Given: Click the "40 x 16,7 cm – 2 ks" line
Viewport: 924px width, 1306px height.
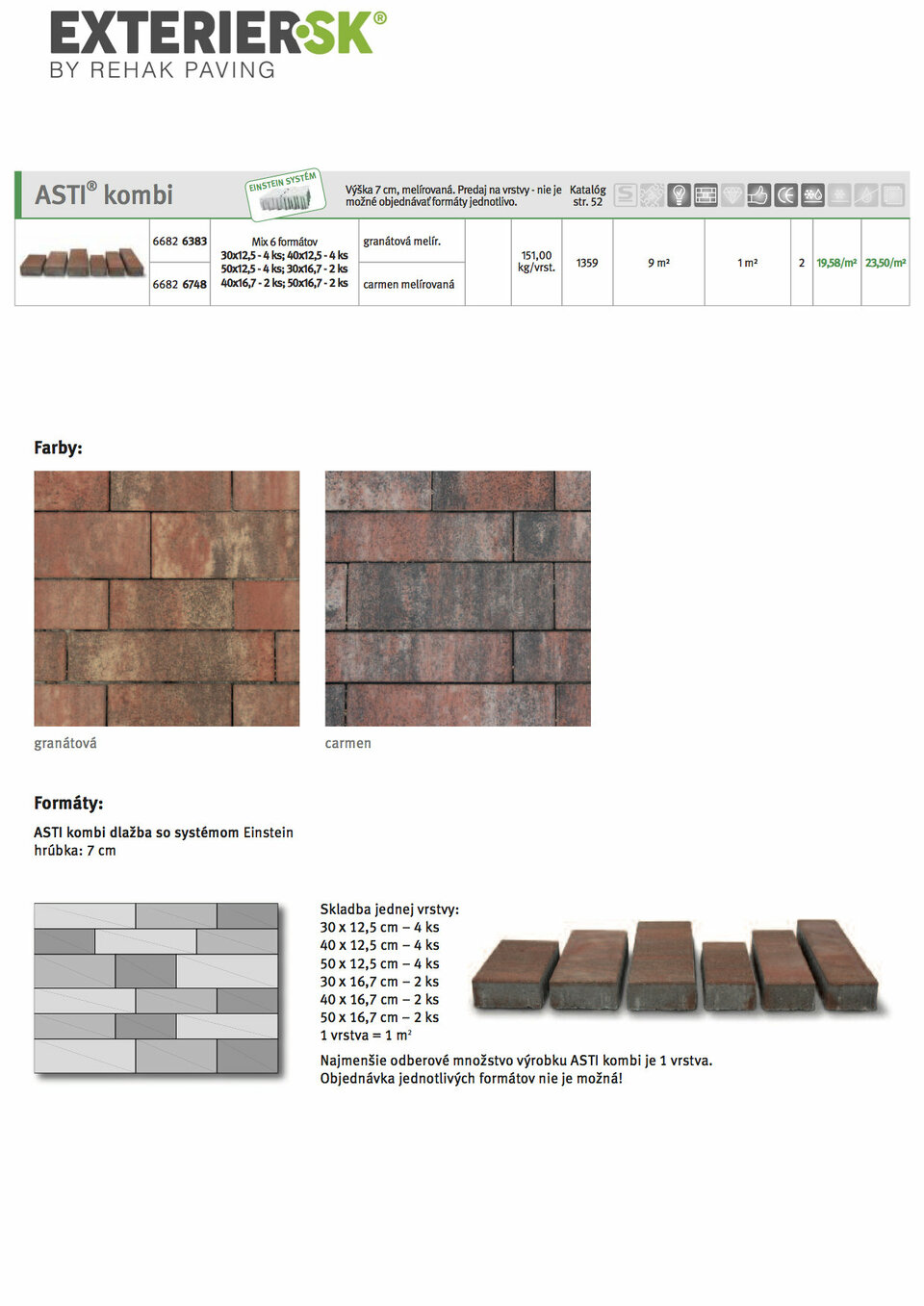Looking at the screenshot, I should pyautogui.click(x=380, y=1000).
